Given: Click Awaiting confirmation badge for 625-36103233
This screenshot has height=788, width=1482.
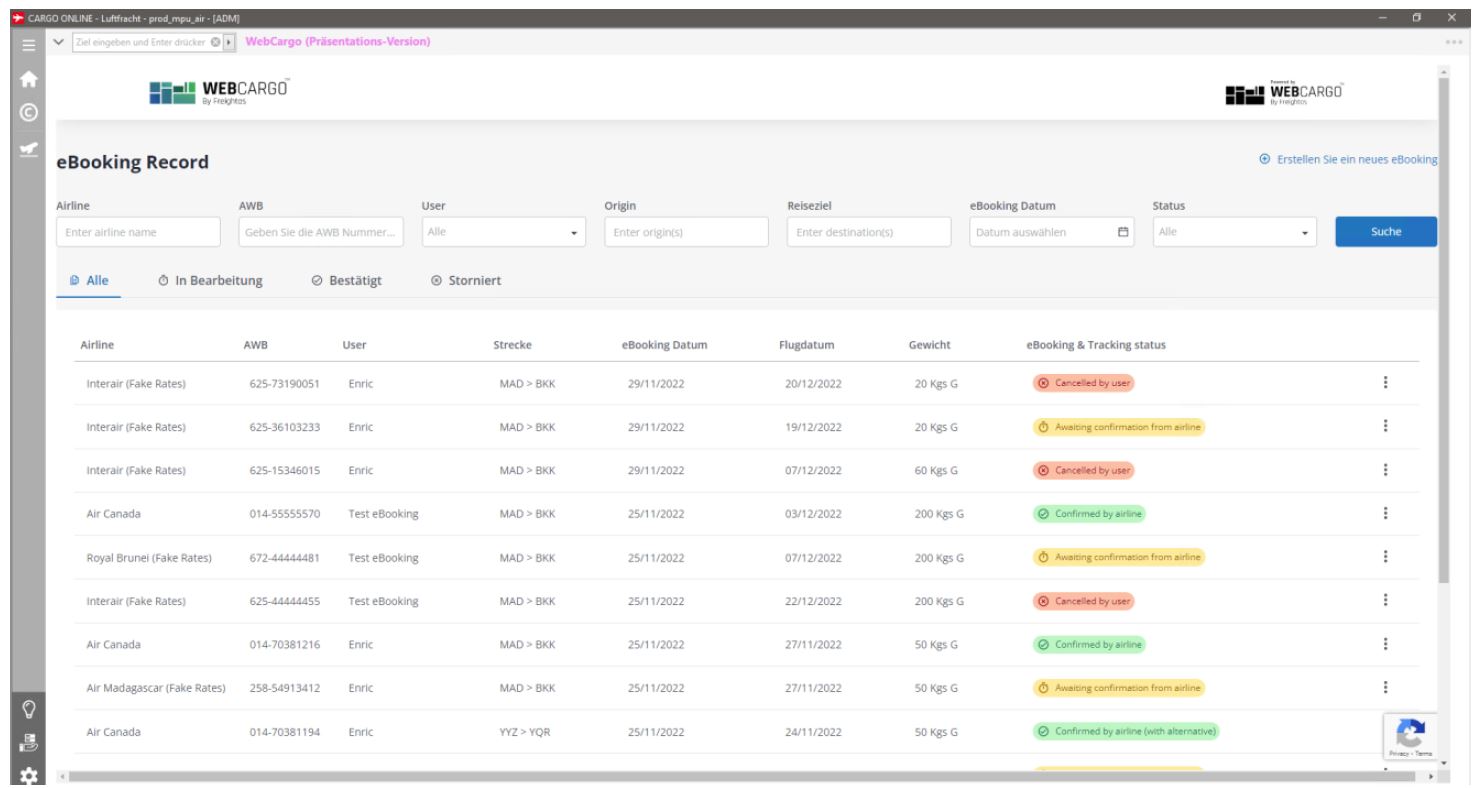Looking at the screenshot, I should pos(1119,427).
